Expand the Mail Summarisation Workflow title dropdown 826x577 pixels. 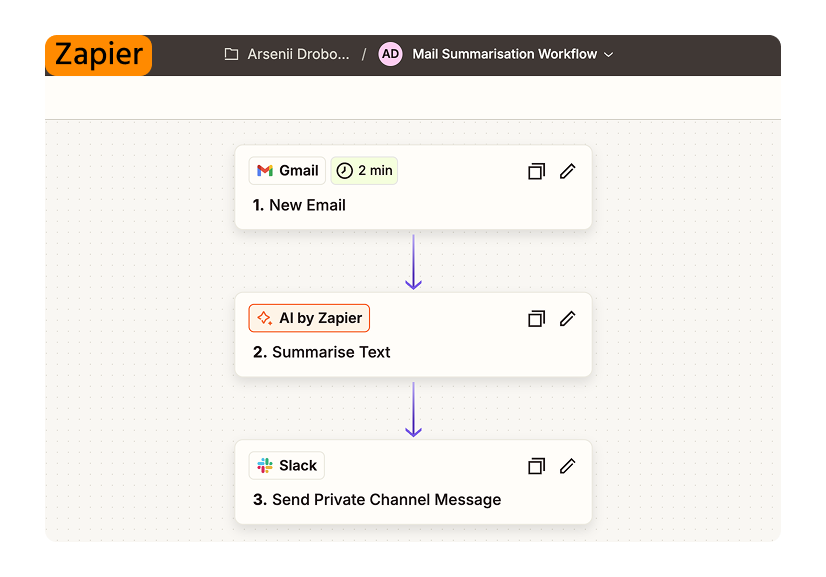(609, 55)
